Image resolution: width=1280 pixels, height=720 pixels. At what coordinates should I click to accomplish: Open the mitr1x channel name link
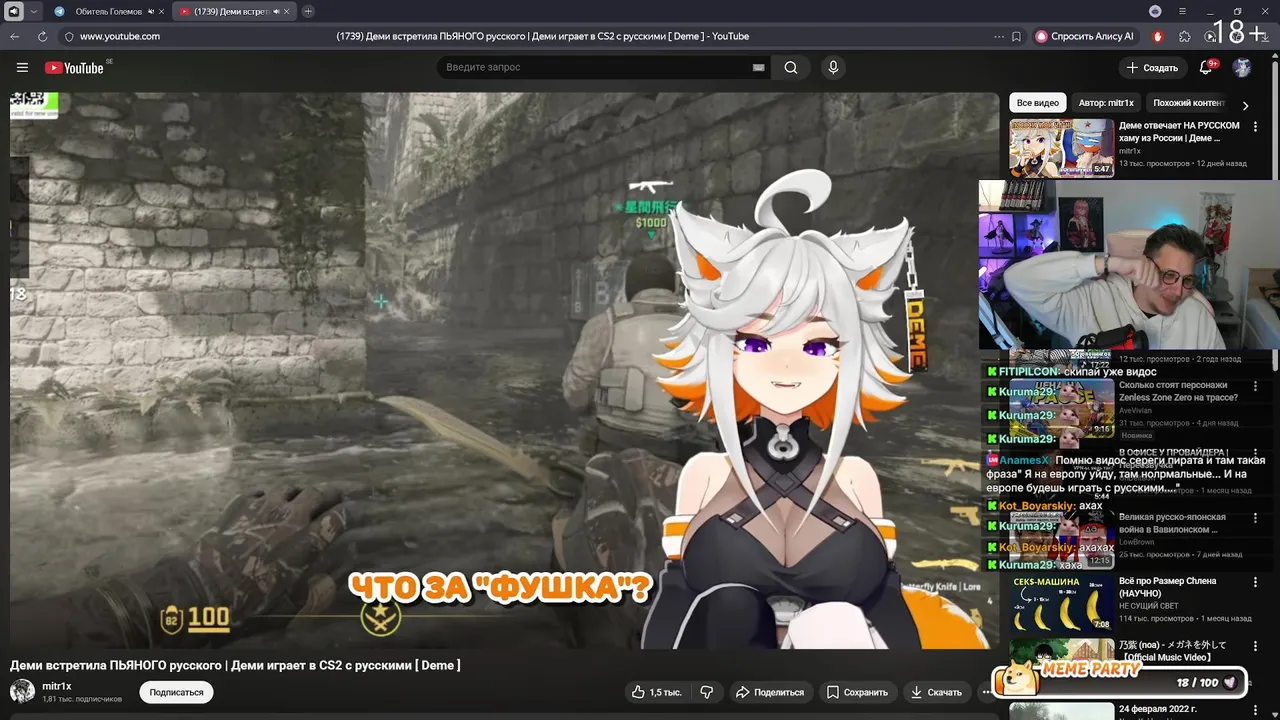tap(57, 686)
